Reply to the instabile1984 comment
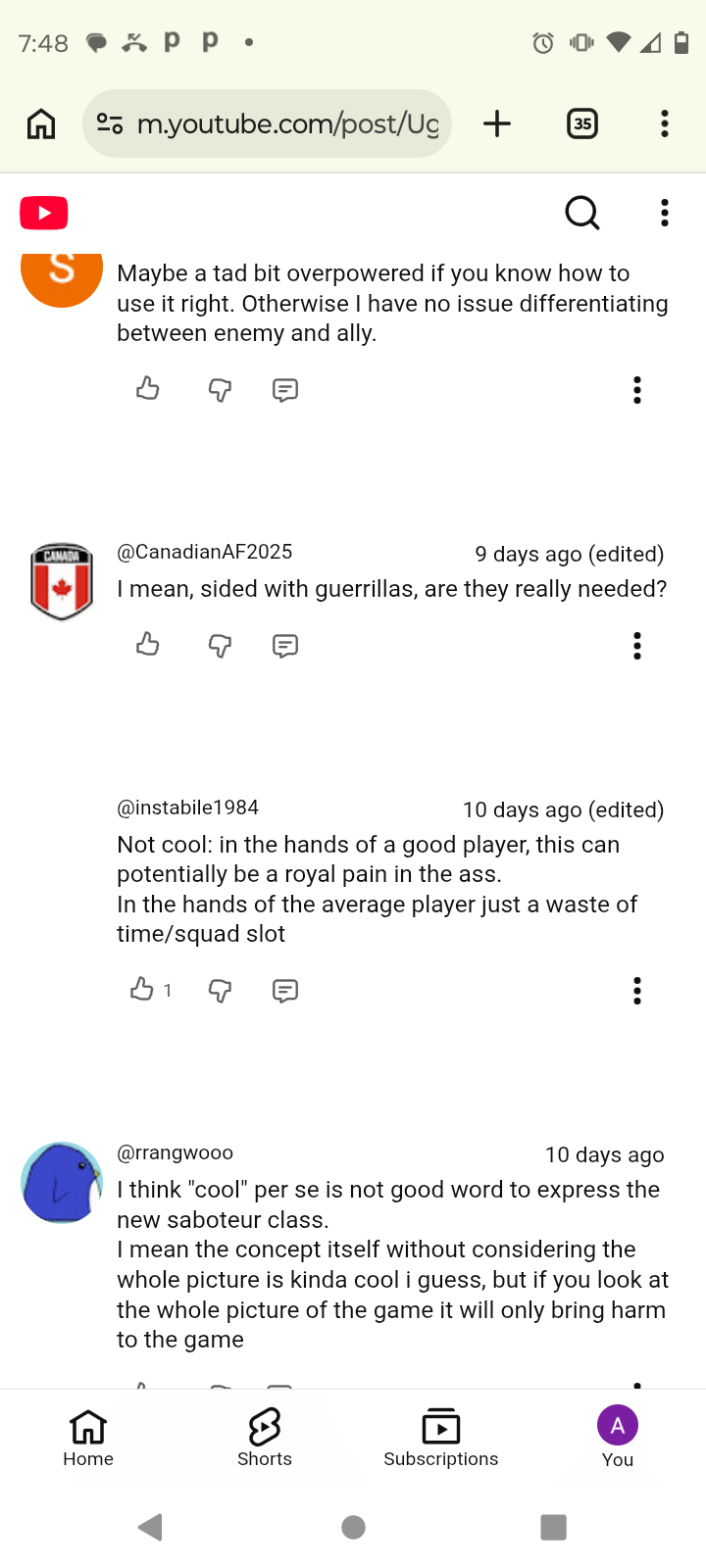Viewport: 706px width, 1568px height. pyautogui.click(x=285, y=991)
